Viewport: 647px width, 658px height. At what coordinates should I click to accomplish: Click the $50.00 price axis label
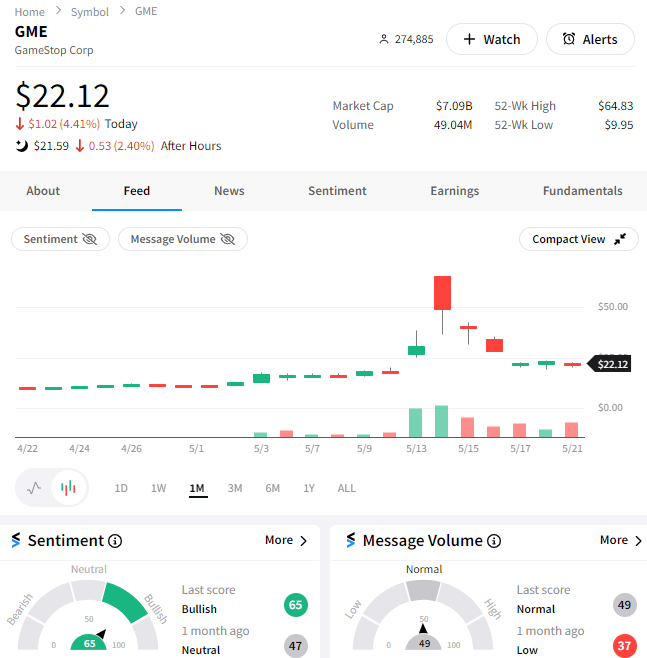[613, 307]
